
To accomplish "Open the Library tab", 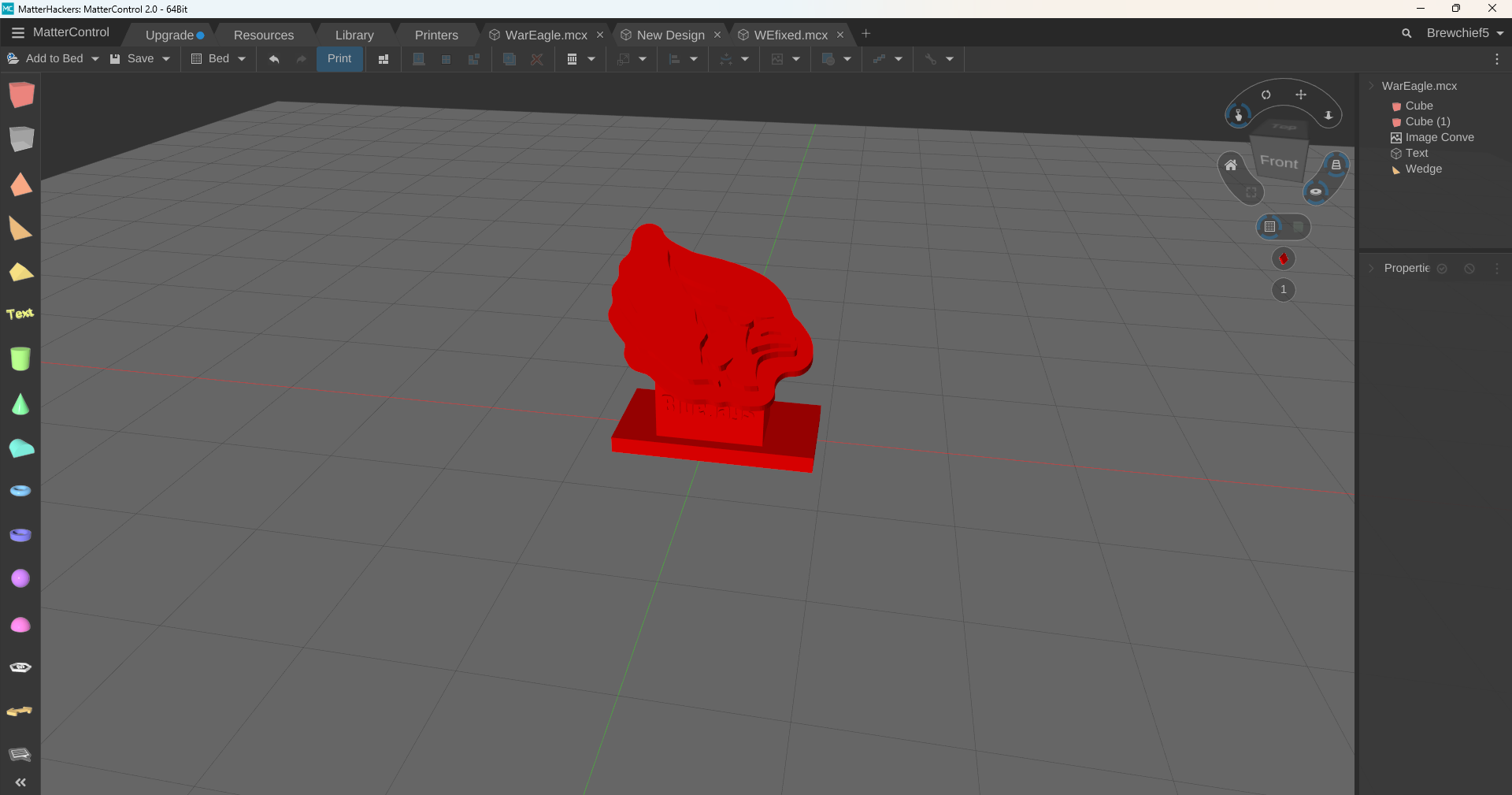I will [354, 35].
